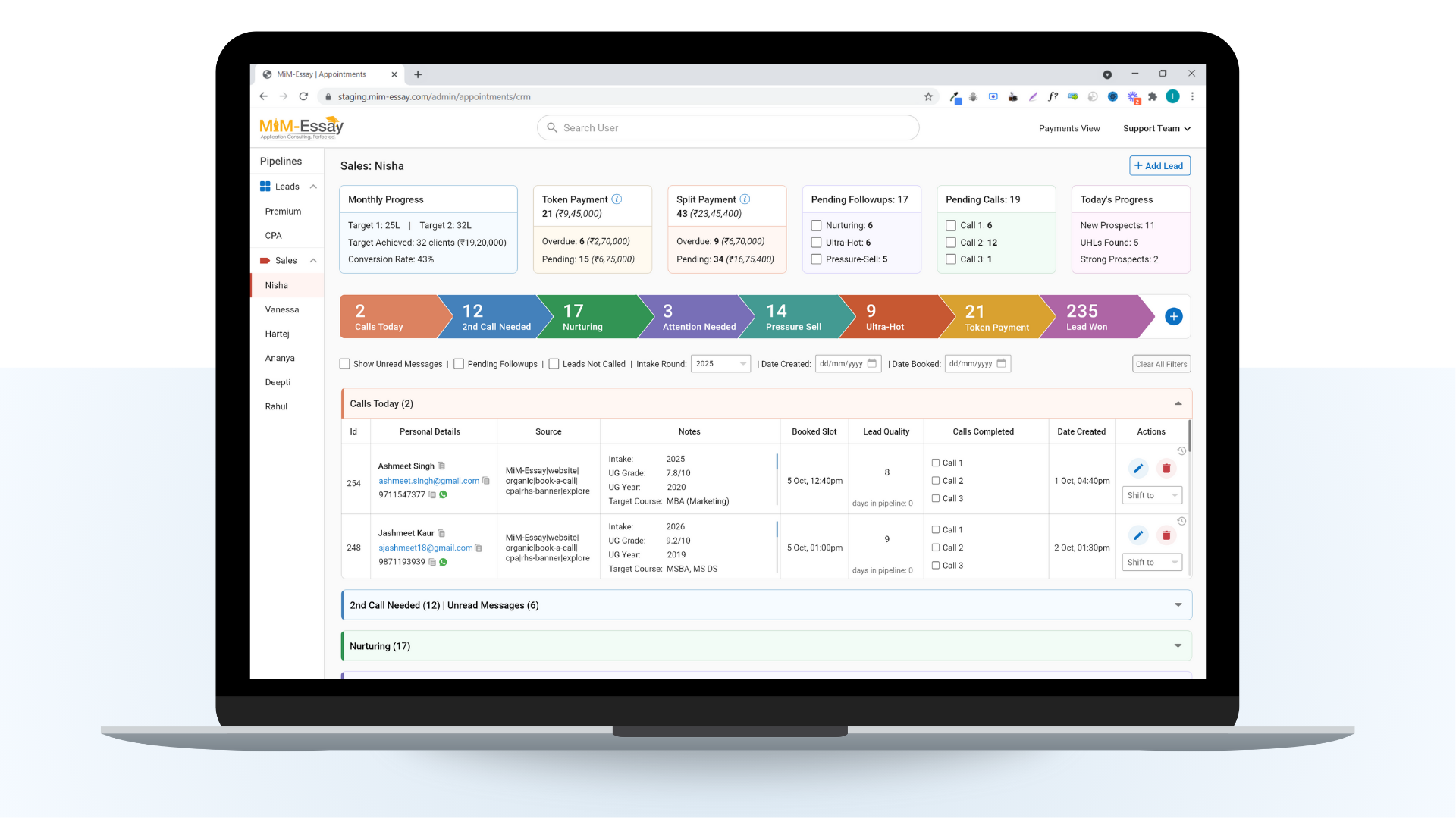Click edit pencil for Ashmeet Singh lead
This screenshot has width=1456, height=819.
(x=1137, y=469)
